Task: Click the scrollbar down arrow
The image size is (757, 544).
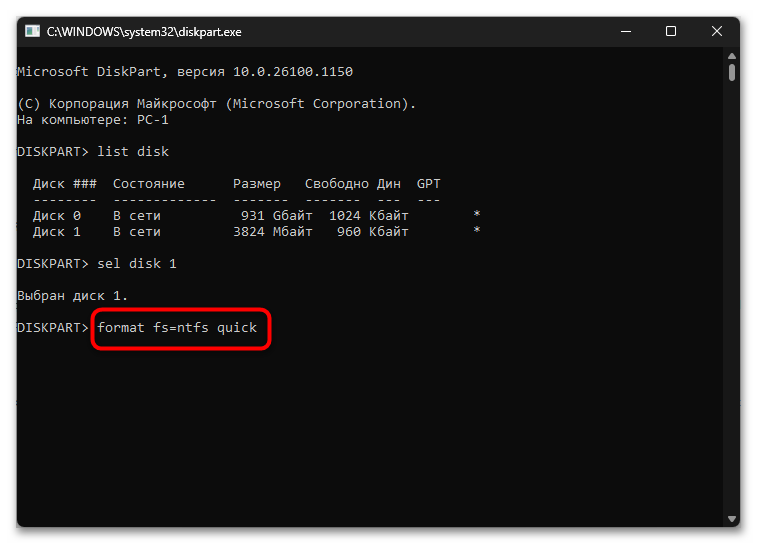Action: 732,519
